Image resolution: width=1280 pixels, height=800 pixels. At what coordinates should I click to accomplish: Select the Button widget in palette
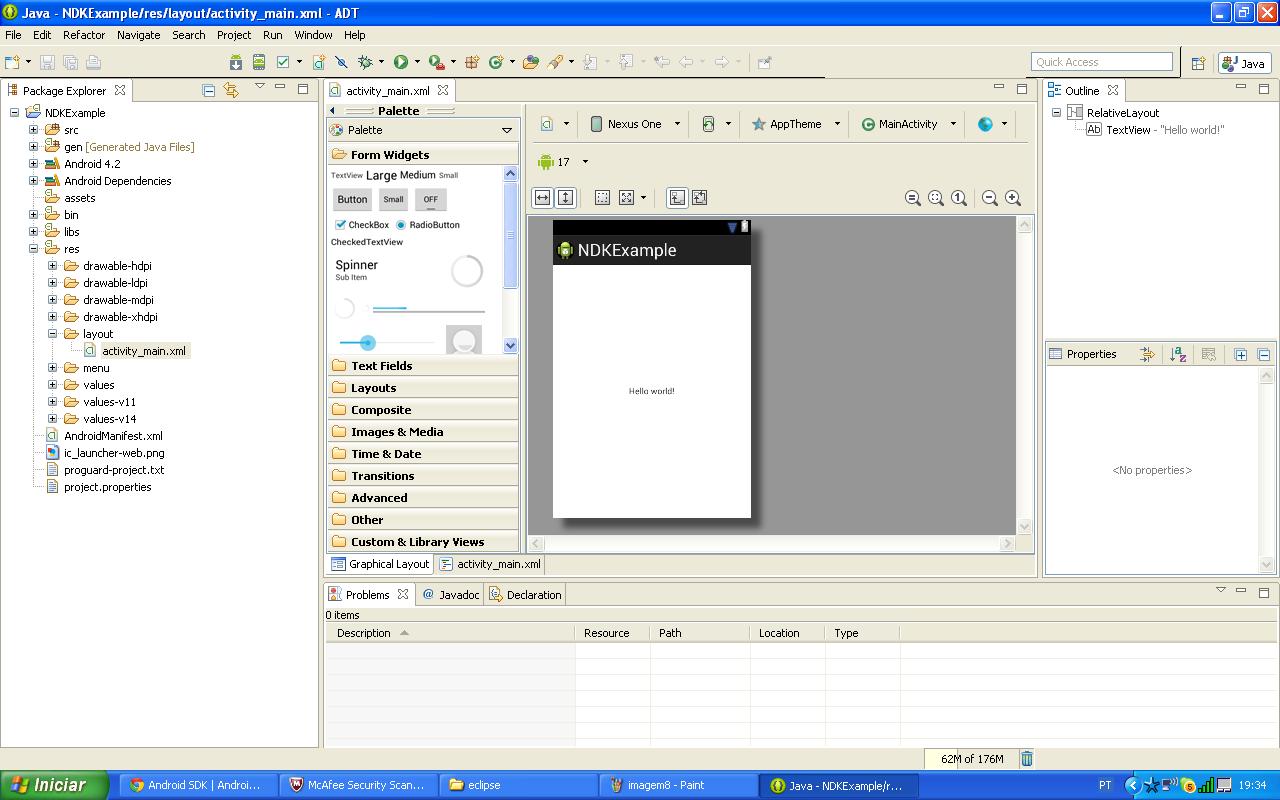click(352, 199)
